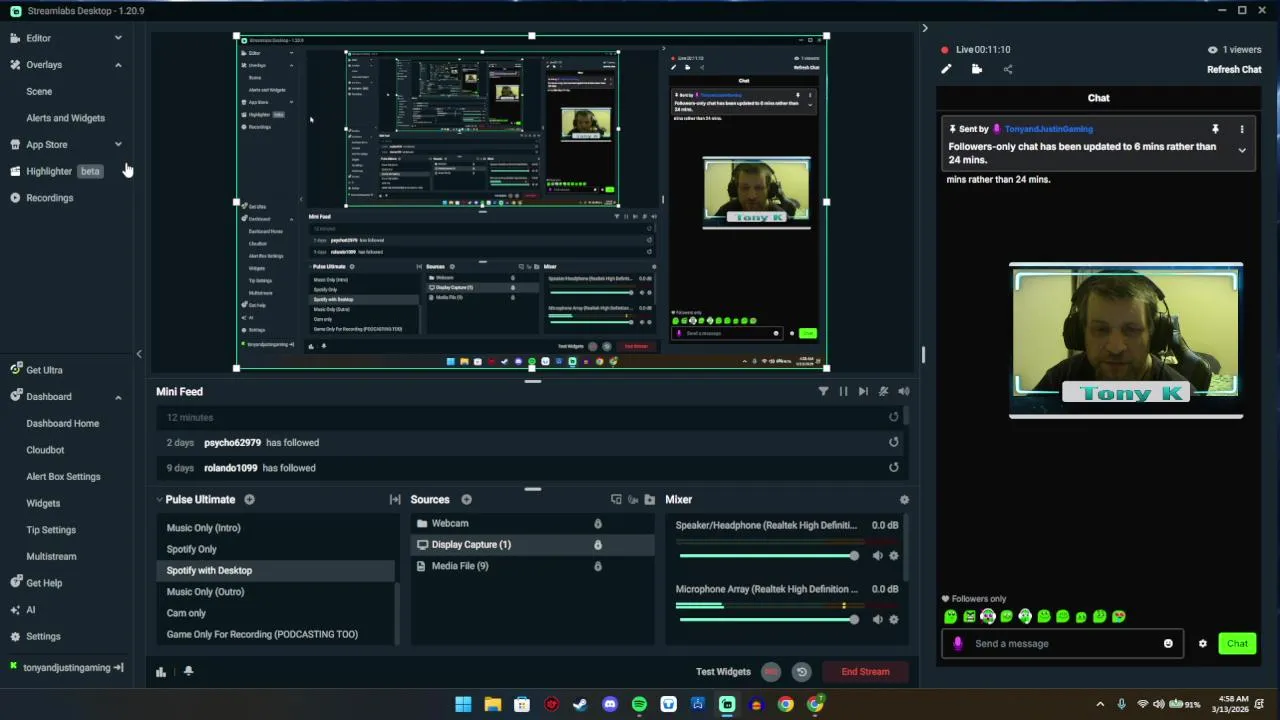Replay the rolando1099 follow alert
Viewport: 1280px width, 720px height.
[893, 467]
